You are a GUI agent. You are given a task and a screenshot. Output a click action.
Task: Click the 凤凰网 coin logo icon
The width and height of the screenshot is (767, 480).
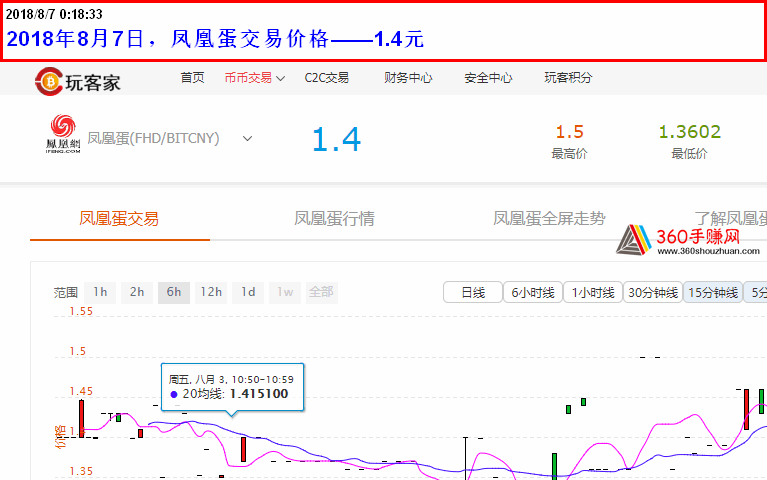(x=63, y=133)
